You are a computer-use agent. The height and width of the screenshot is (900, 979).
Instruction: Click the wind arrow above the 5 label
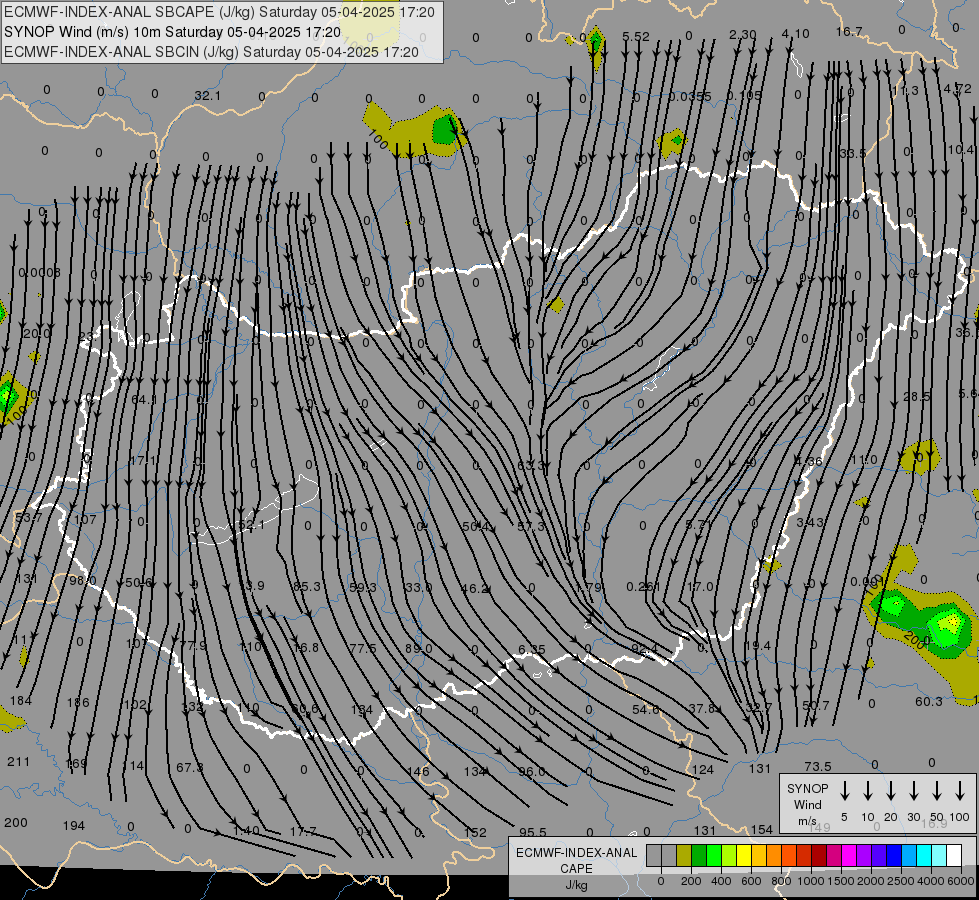click(x=844, y=791)
